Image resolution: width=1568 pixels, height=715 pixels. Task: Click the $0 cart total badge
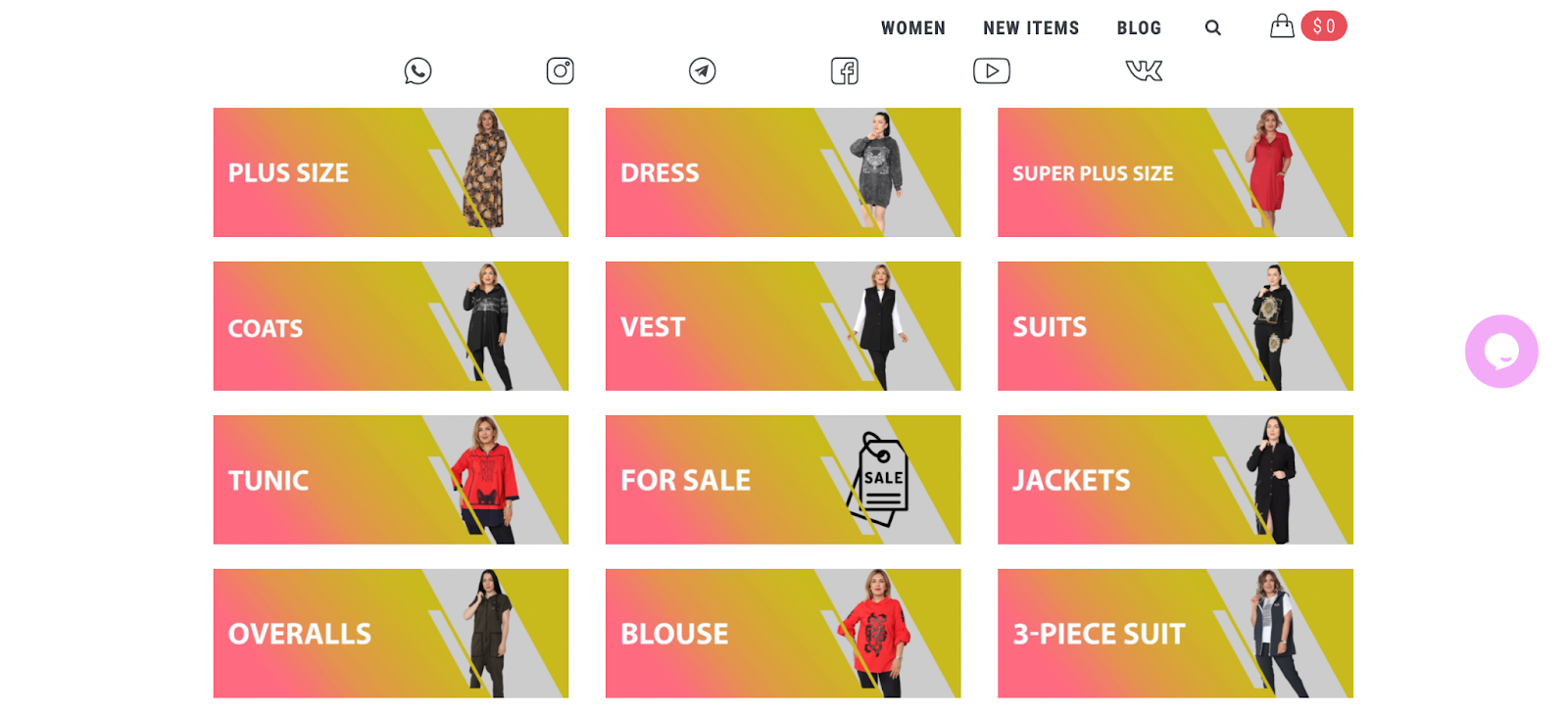[1324, 26]
